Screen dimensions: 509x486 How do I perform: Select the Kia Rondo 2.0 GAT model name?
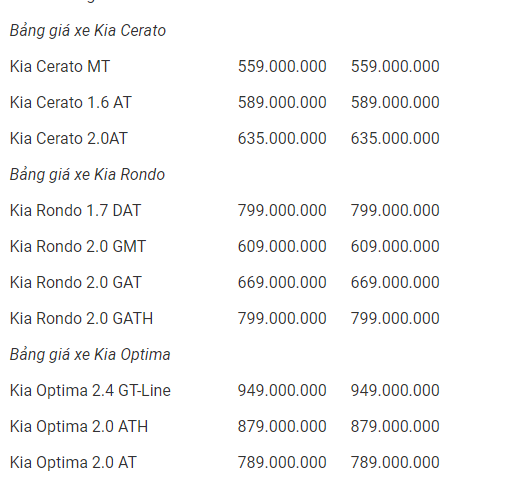coord(76,282)
